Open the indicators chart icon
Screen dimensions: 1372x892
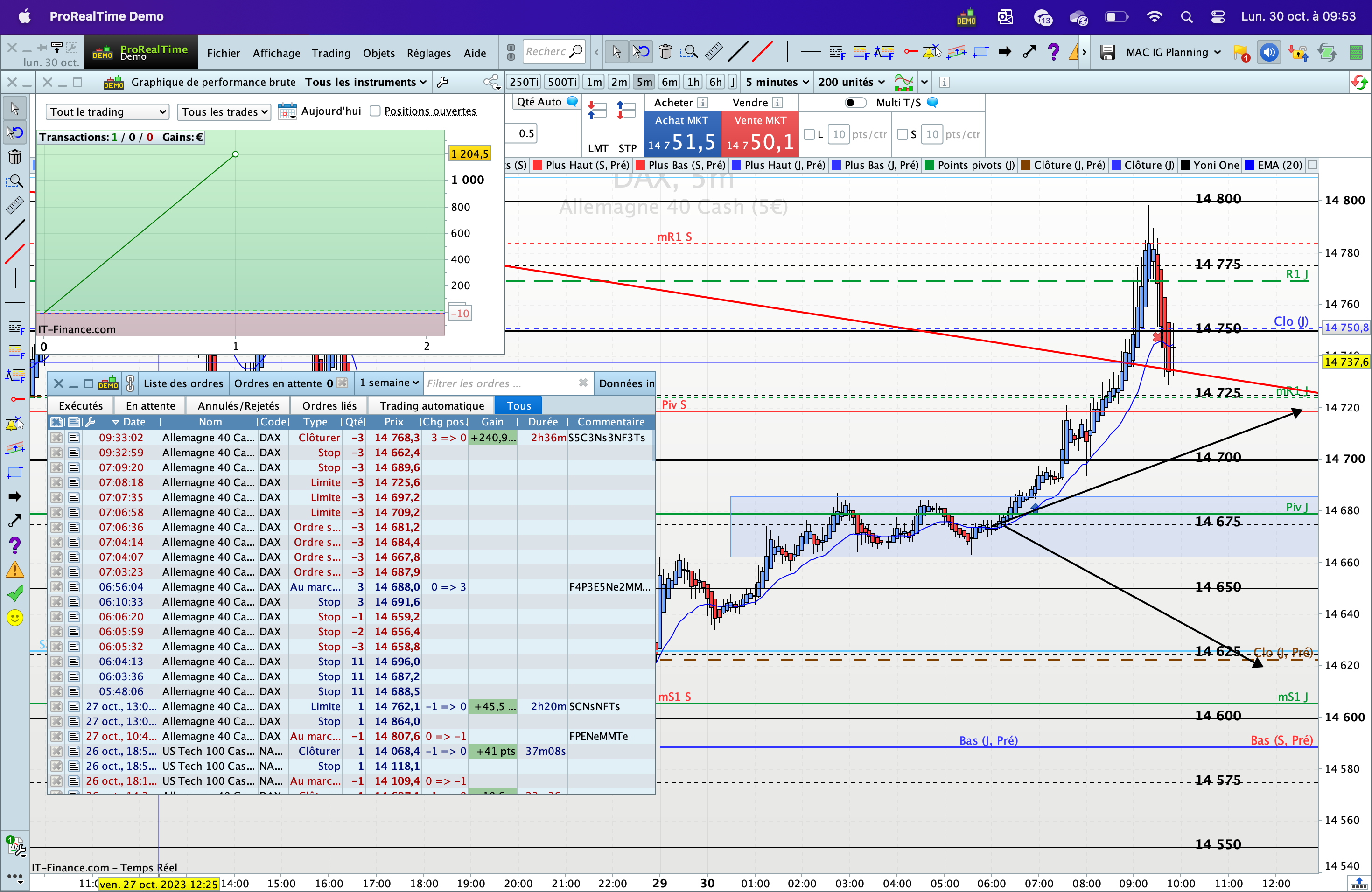click(x=903, y=83)
